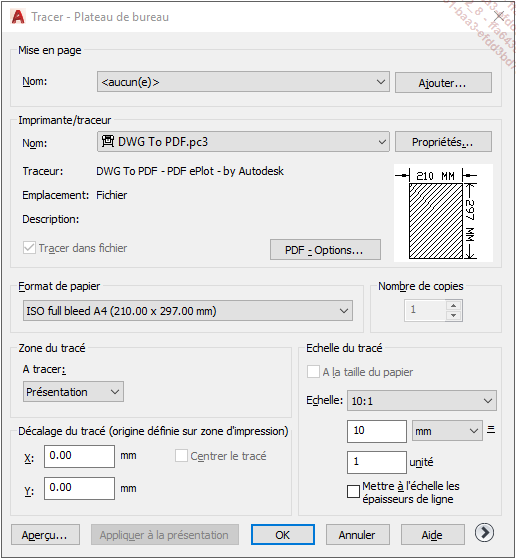The width and height of the screenshot is (516, 559).
Task: Expand more options with the round arrow button
Action: [484, 533]
